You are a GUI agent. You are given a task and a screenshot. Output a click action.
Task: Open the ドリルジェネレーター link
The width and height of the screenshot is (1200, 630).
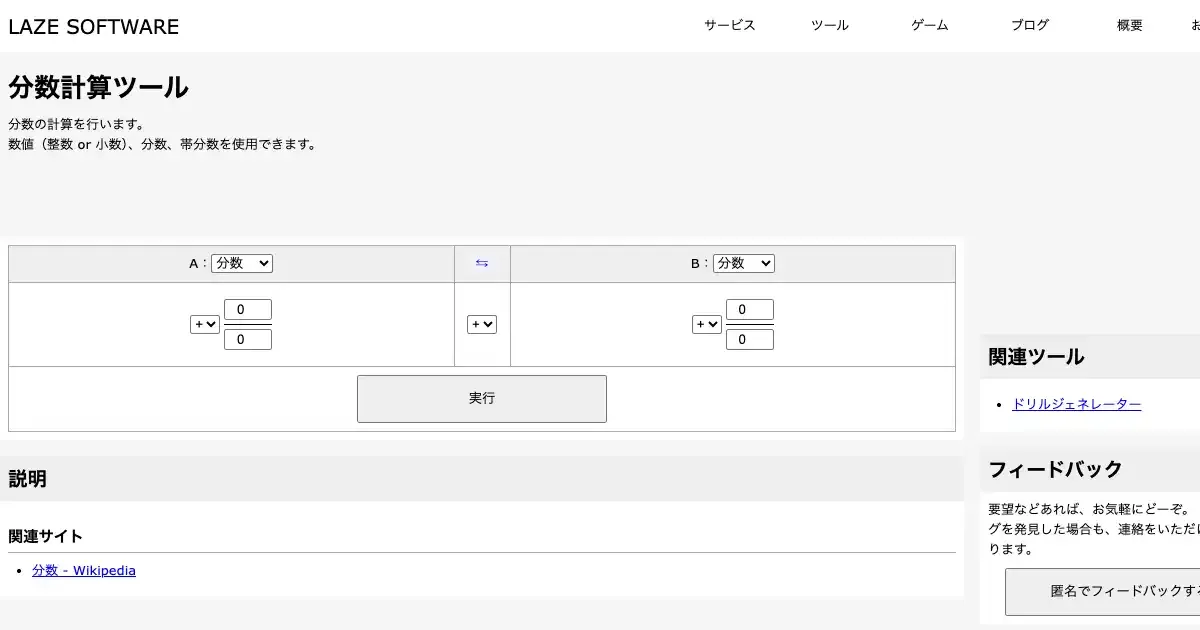[1077, 405]
